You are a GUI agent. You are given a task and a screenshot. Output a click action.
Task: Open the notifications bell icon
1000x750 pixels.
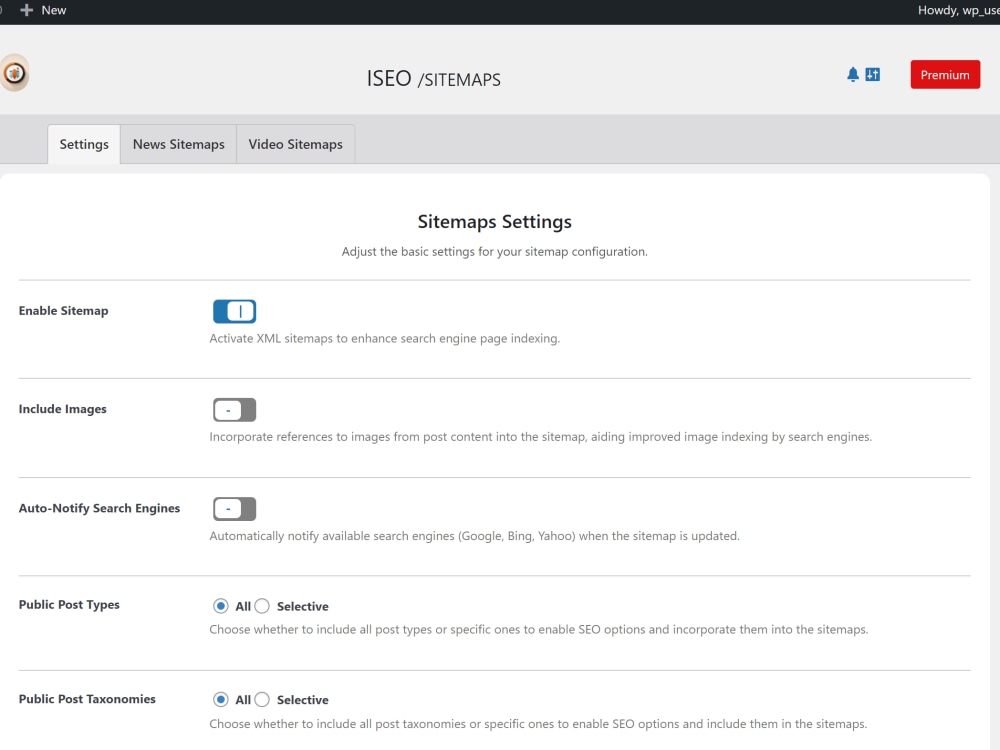pos(853,75)
